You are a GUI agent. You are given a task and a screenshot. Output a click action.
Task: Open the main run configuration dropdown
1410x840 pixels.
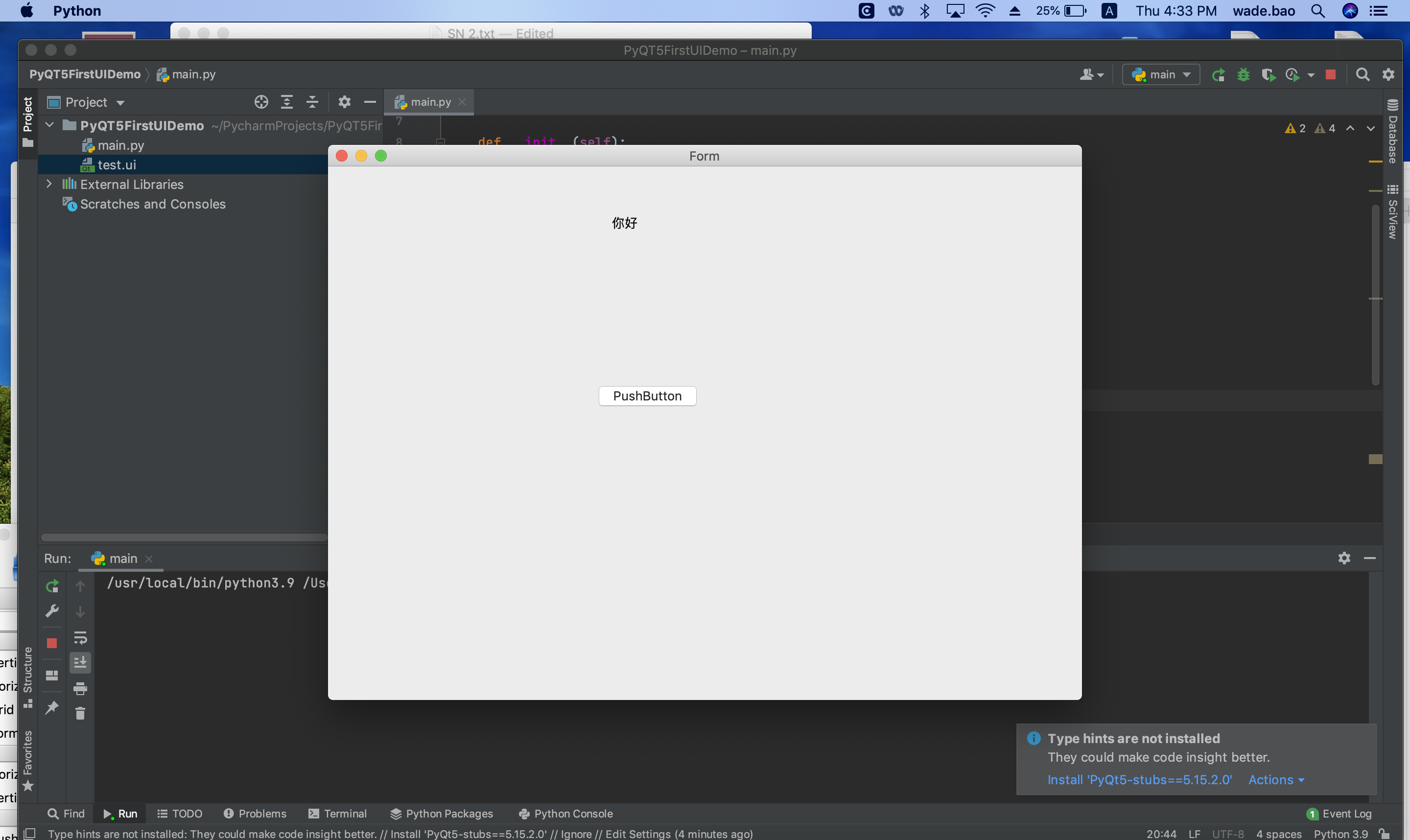(x=1161, y=75)
